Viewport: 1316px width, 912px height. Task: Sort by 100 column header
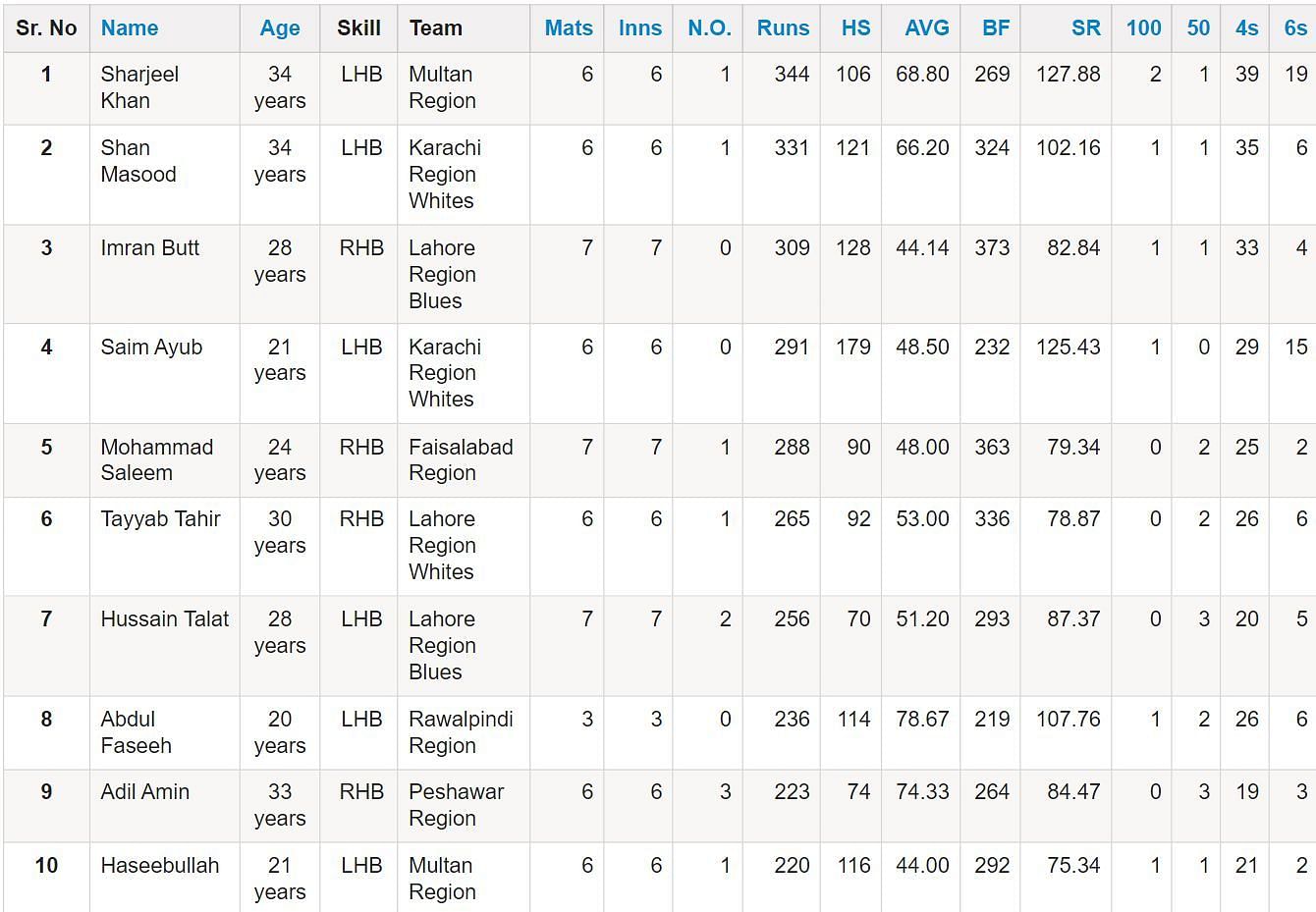point(1143,28)
